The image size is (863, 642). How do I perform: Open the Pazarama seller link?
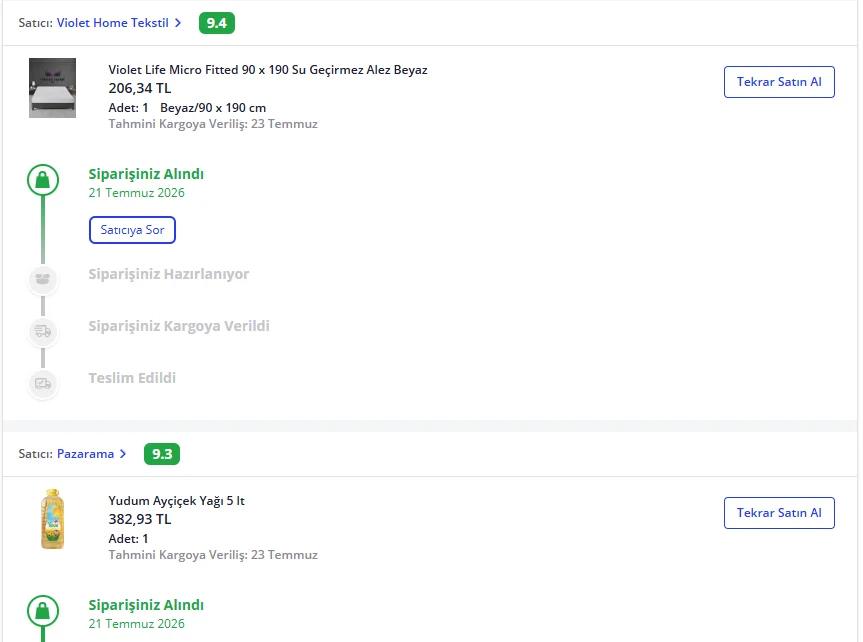[x=85, y=454]
